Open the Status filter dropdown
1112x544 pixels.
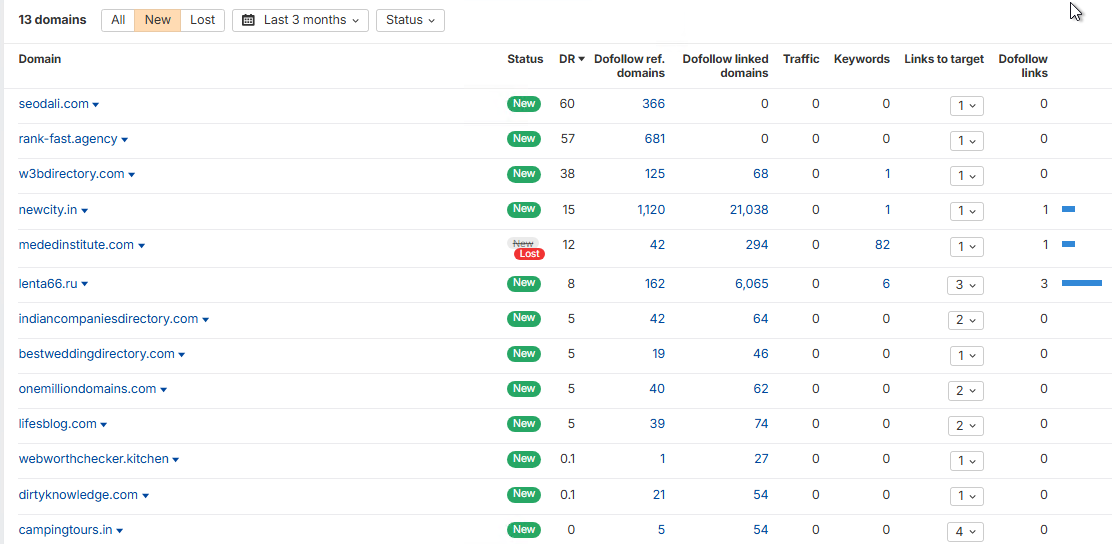tap(410, 20)
